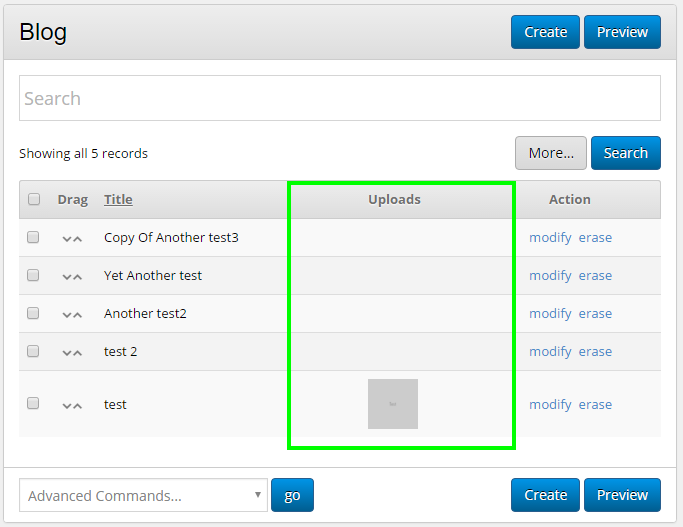Focus the Search text field
The image size is (683, 527).
click(340, 99)
